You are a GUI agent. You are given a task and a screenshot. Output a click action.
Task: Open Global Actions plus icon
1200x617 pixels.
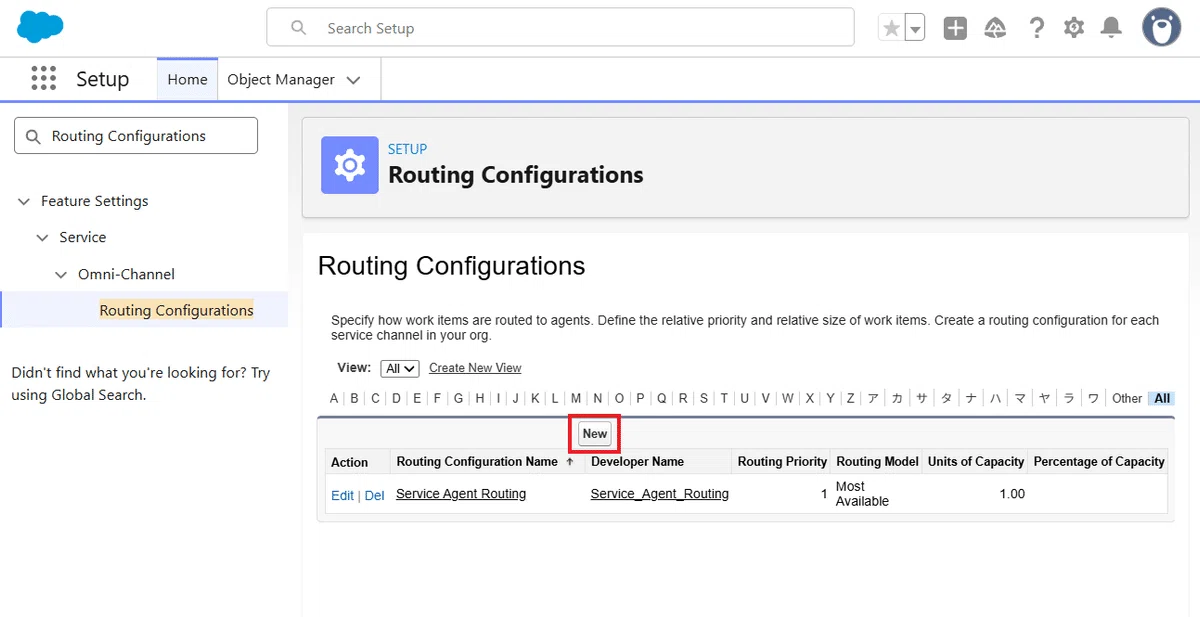coord(955,28)
